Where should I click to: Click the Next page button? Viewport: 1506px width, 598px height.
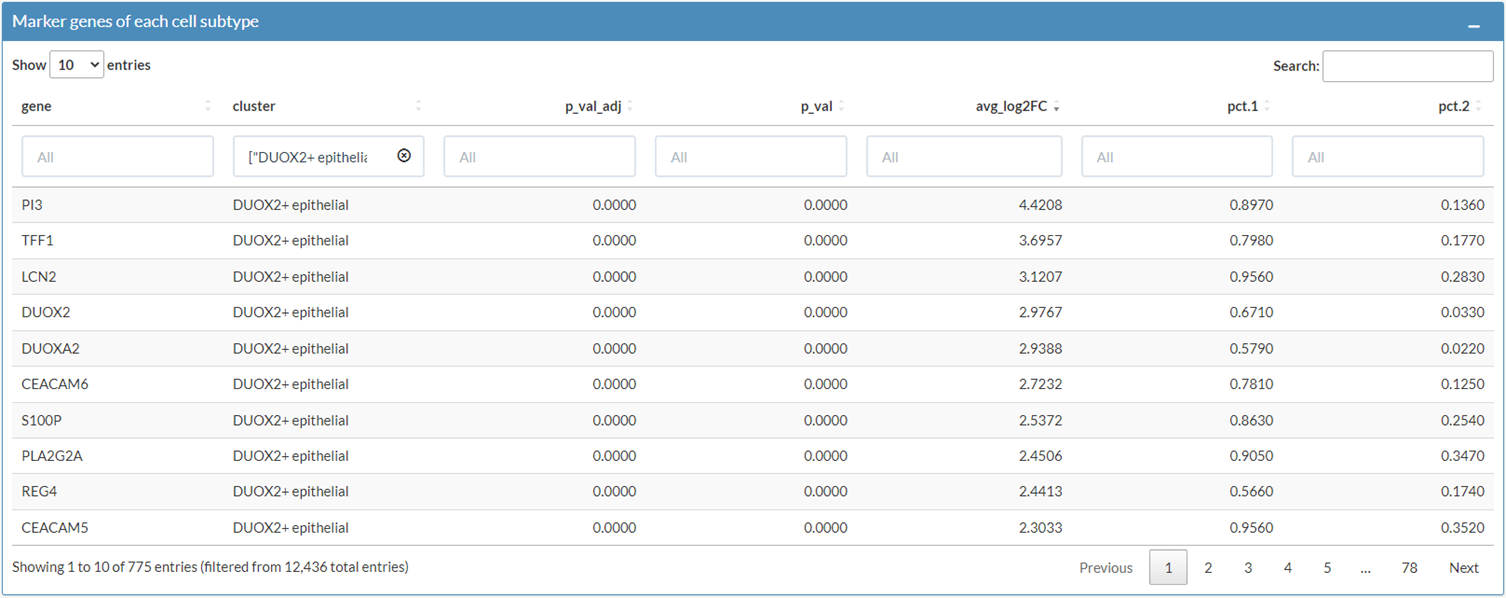click(x=1463, y=568)
